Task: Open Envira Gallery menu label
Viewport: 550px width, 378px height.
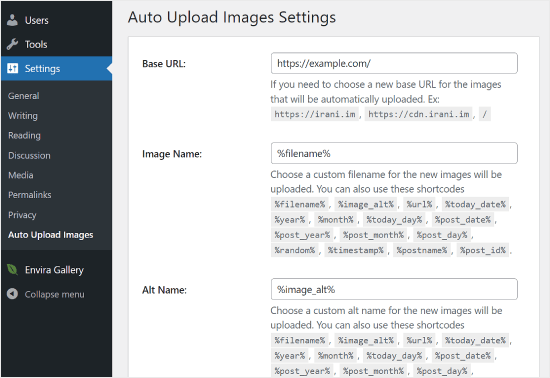Action: coord(54,270)
